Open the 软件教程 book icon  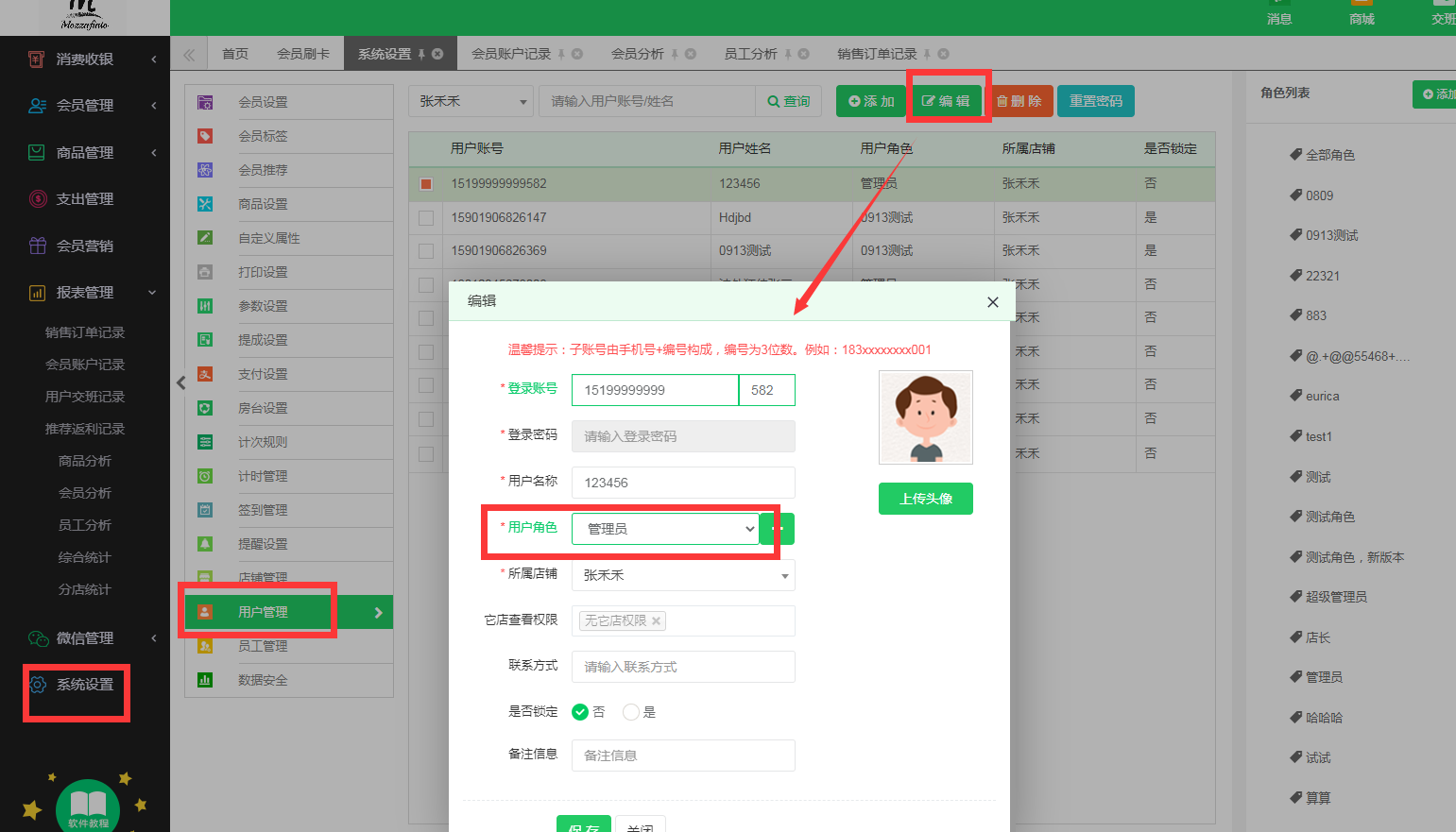[x=88, y=806]
